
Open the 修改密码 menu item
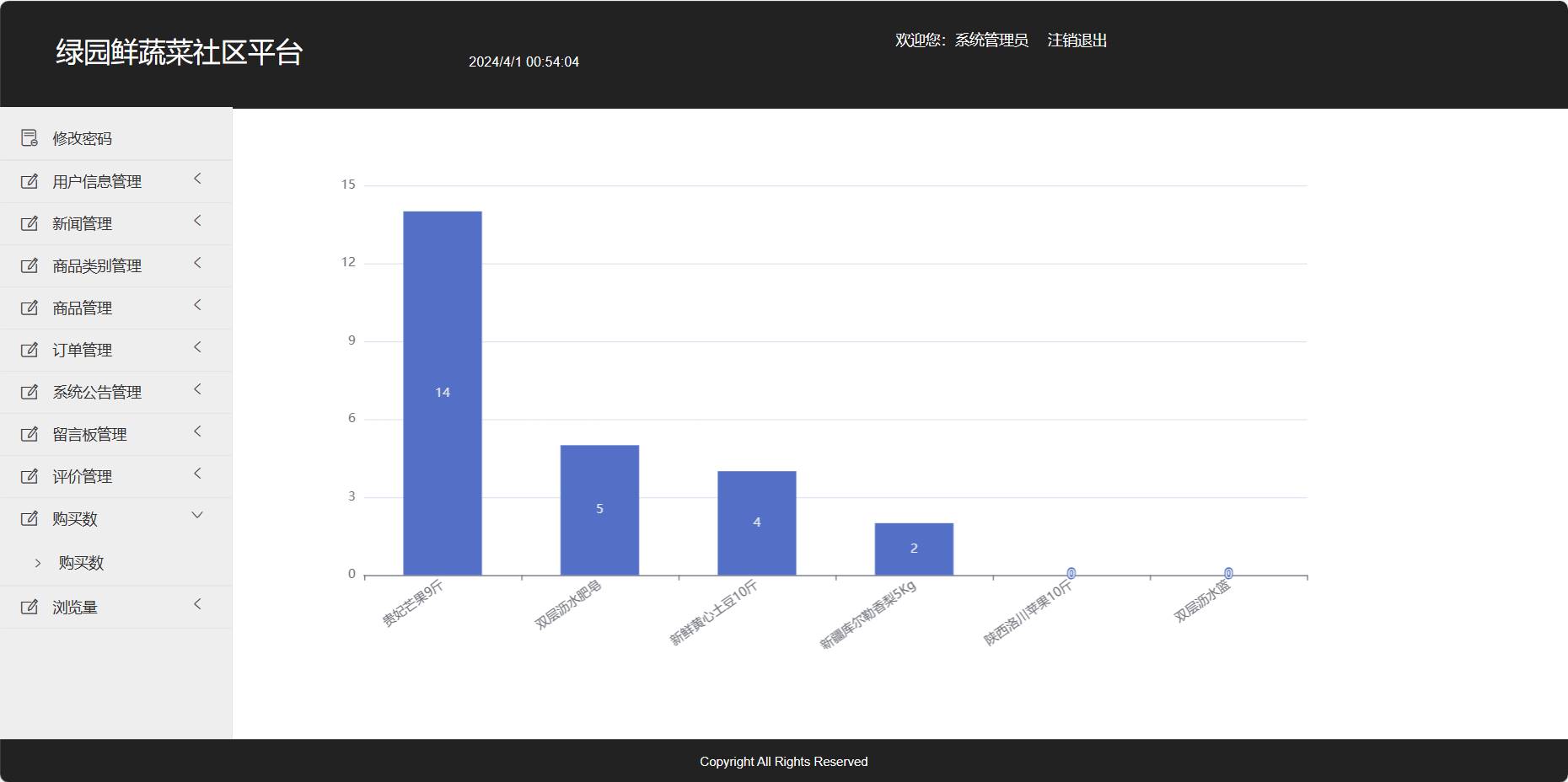coord(82,138)
